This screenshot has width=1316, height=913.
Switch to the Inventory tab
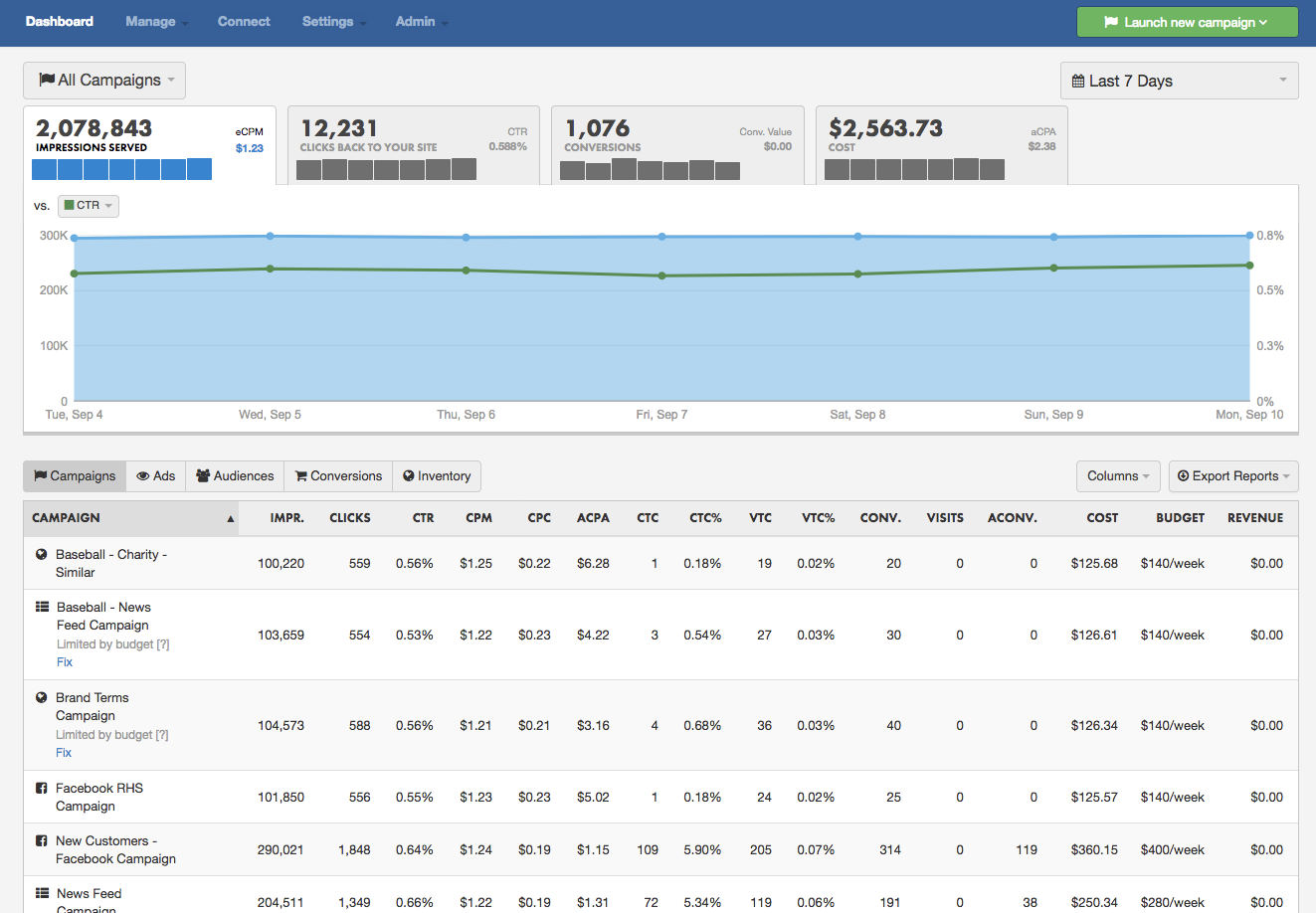(437, 476)
